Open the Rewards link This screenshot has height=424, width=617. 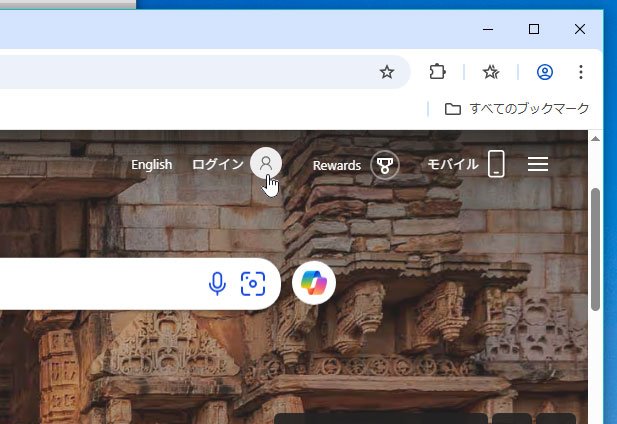336,165
